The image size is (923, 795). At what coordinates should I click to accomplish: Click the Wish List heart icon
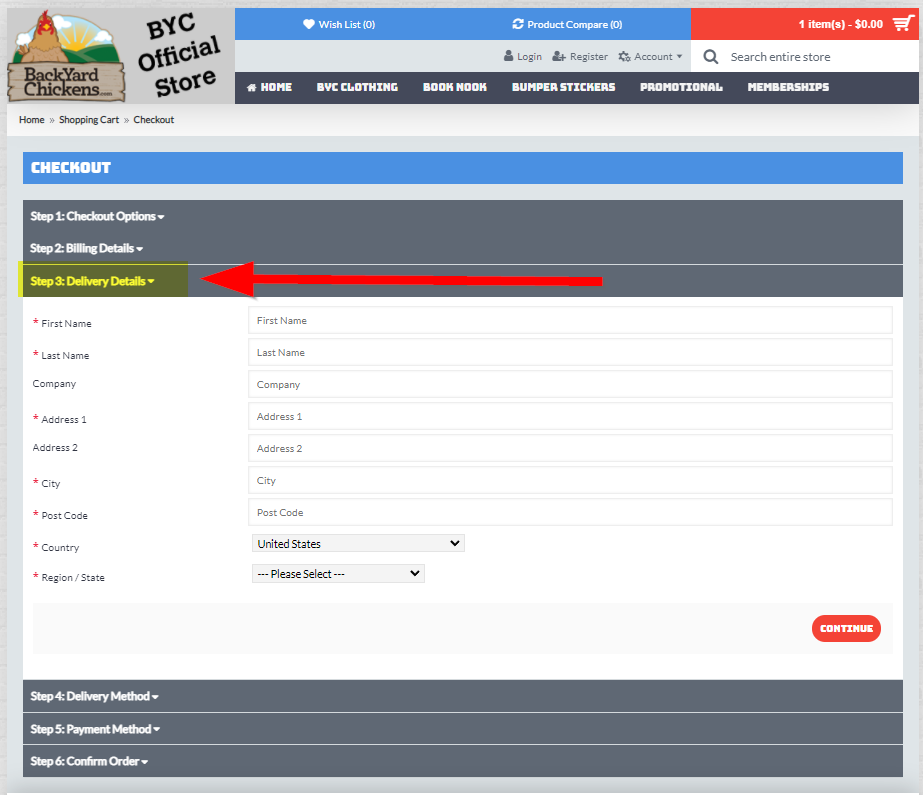coord(309,24)
